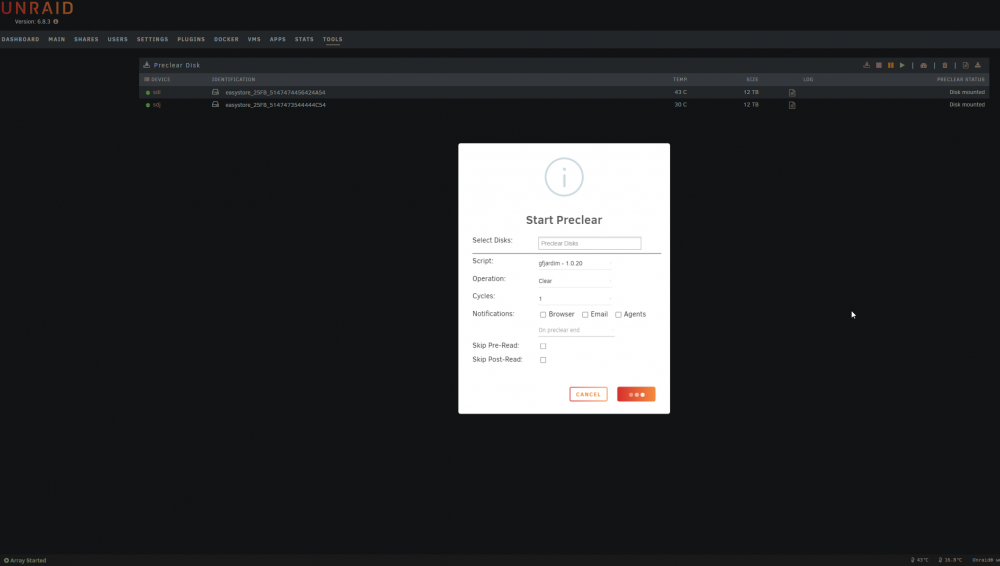Viewport: 1000px width, 566px height.
Task: Click the easystore_25FB_5147473544444C54 identification text
Action: [275, 105]
